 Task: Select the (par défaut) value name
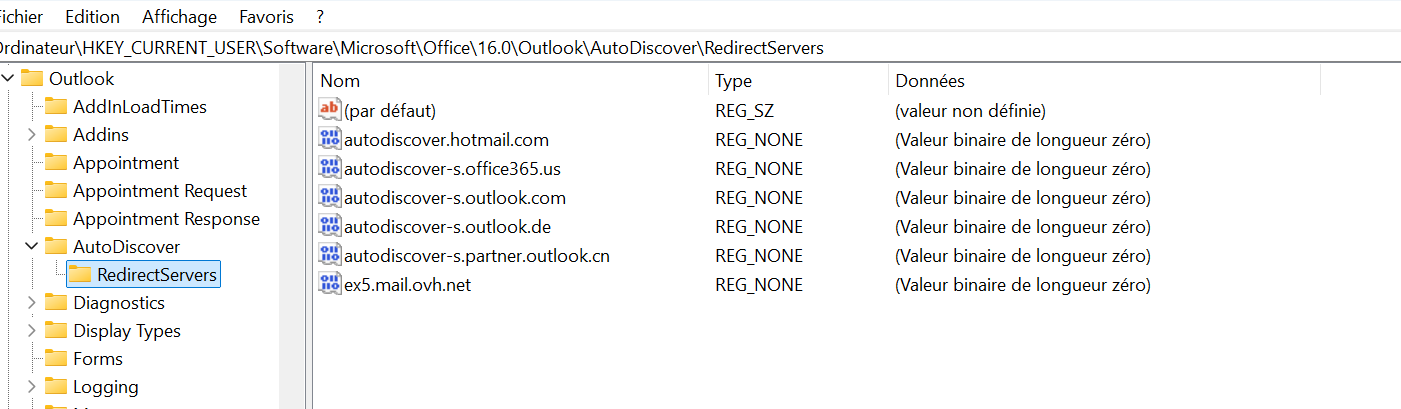click(390, 110)
